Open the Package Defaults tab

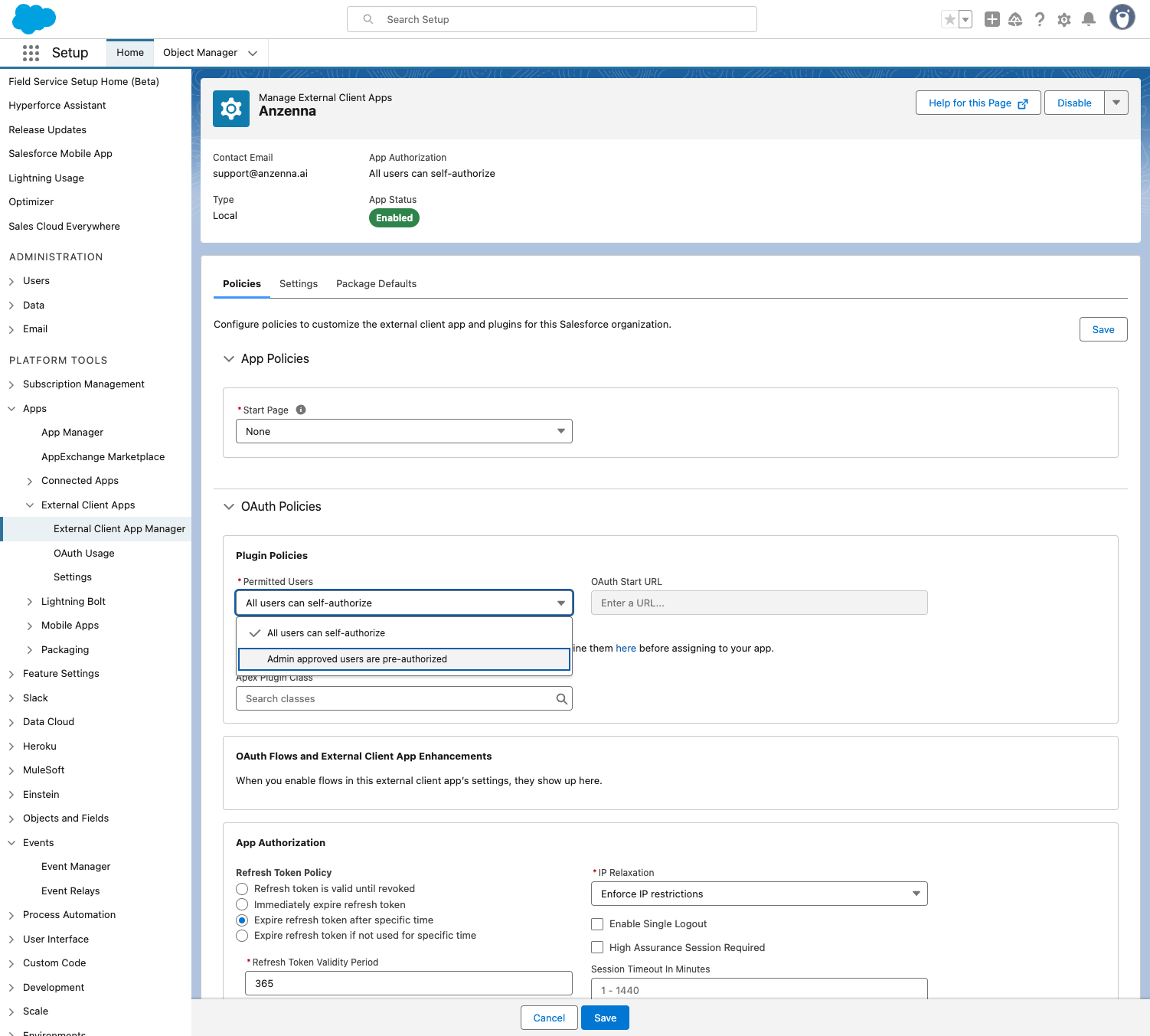click(376, 284)
